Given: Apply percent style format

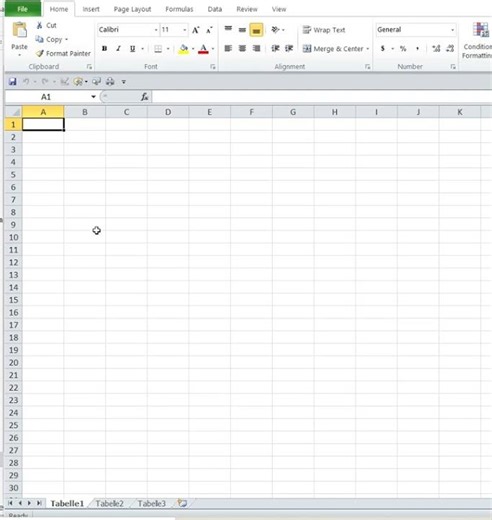Looking at the screenshot, I should click(x=403, y=49).
